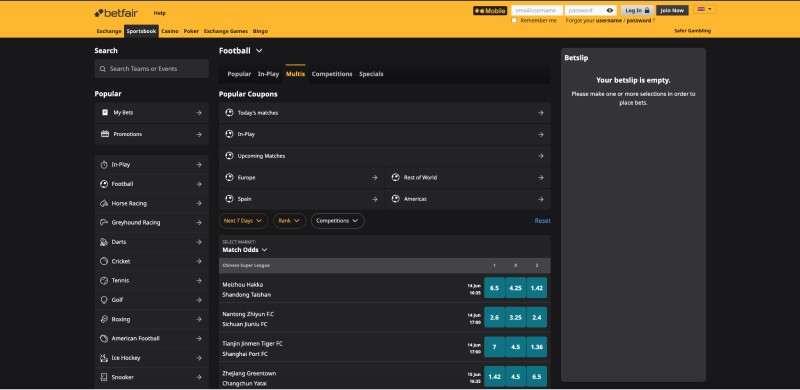This screenshot has height=390, width=800.
Task: Click forgot username link
Action: [x=609, y=20]
